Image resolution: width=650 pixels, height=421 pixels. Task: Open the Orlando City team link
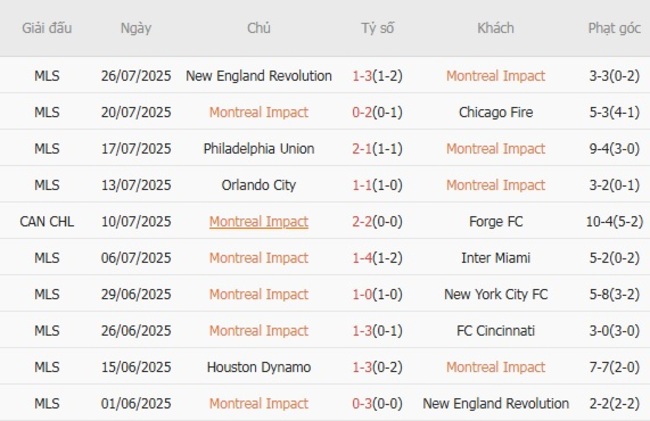tap(259, 185)
